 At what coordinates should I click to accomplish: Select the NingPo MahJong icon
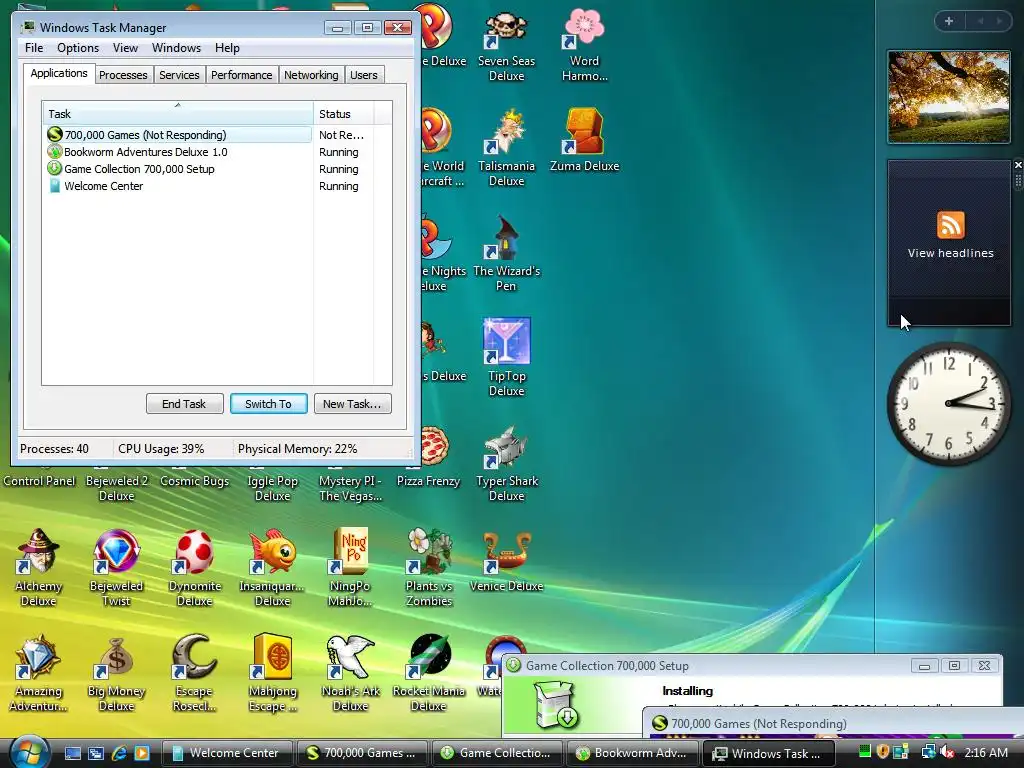click(x=350, y=569)
